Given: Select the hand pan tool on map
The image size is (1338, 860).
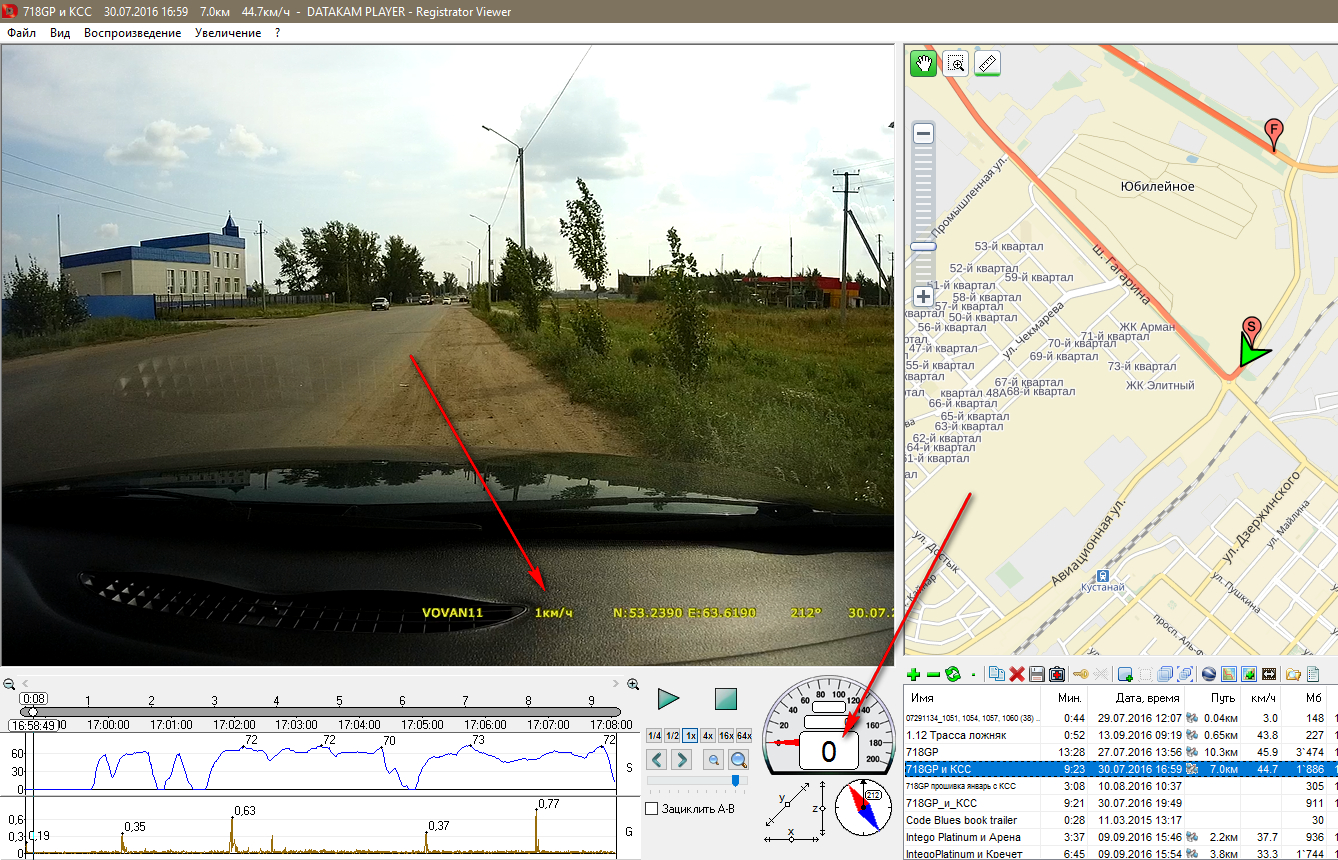Looking at the screenshot, I should [x=923, y=64].
